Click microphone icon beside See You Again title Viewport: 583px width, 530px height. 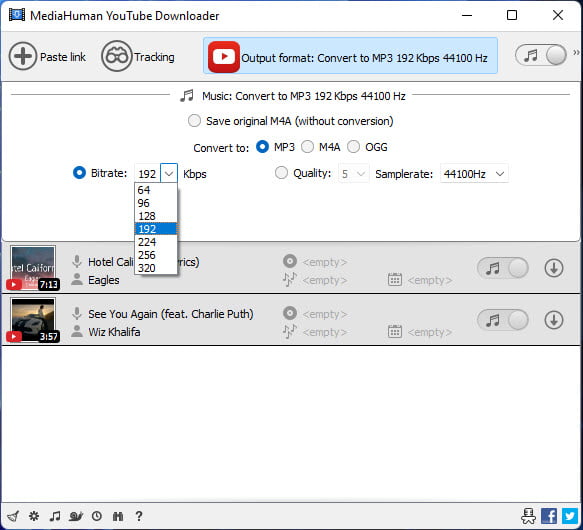(77, 314)
